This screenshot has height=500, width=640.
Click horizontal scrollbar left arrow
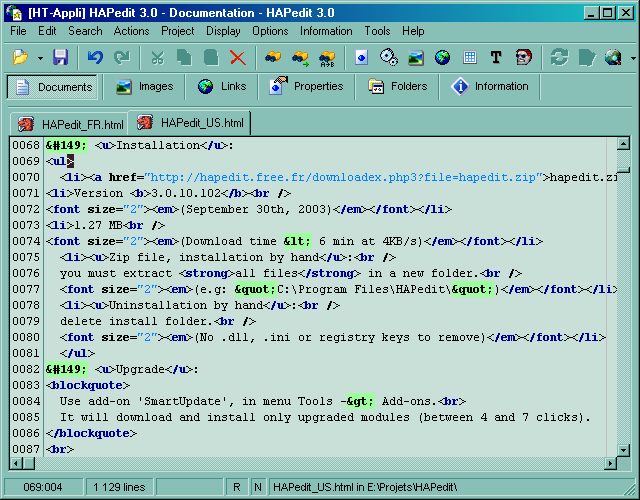point(16,464)
